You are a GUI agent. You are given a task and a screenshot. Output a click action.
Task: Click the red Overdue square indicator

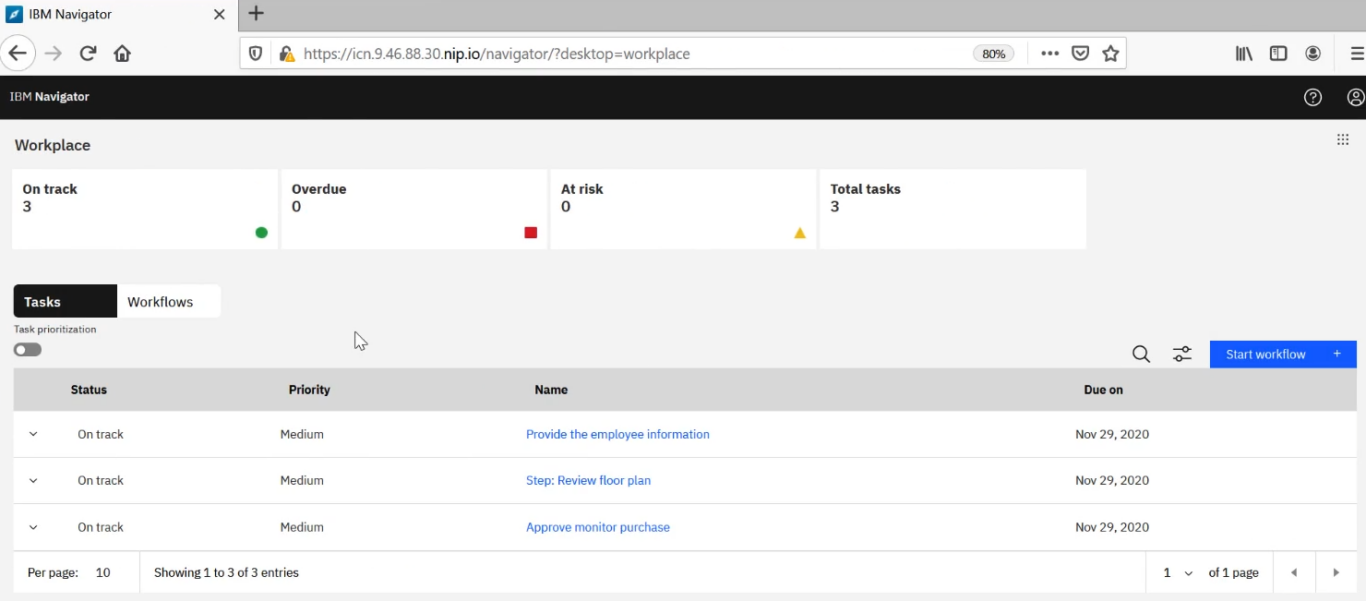(x=531, y=233)
